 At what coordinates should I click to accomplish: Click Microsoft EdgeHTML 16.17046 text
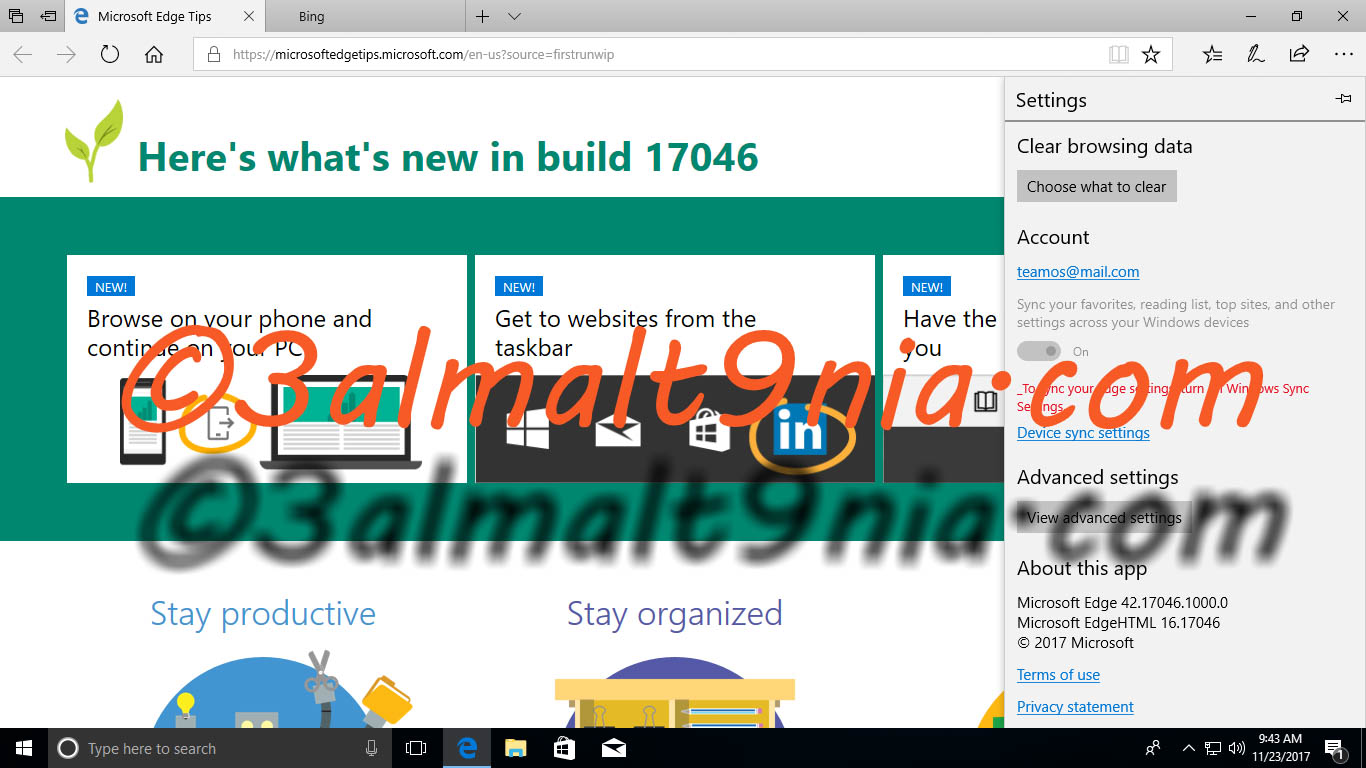(x=1118, y=623)
